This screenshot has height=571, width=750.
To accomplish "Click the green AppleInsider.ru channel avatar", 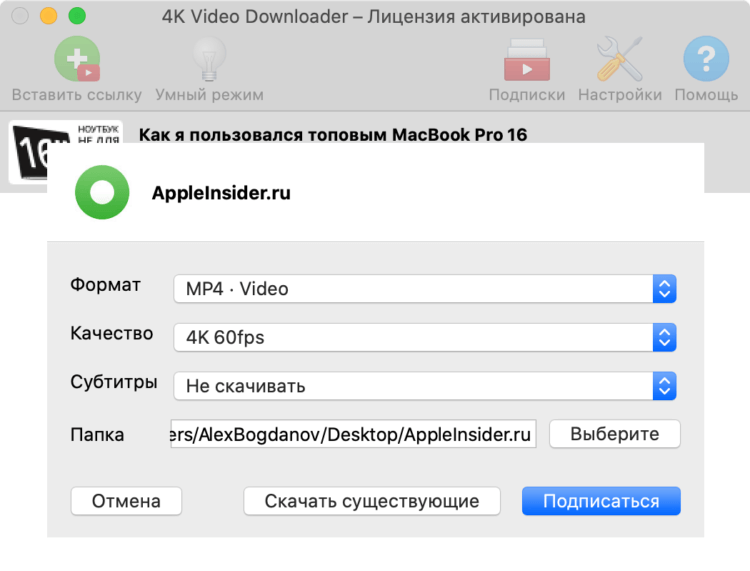I will pyautogui.click(x=102, y=192).
